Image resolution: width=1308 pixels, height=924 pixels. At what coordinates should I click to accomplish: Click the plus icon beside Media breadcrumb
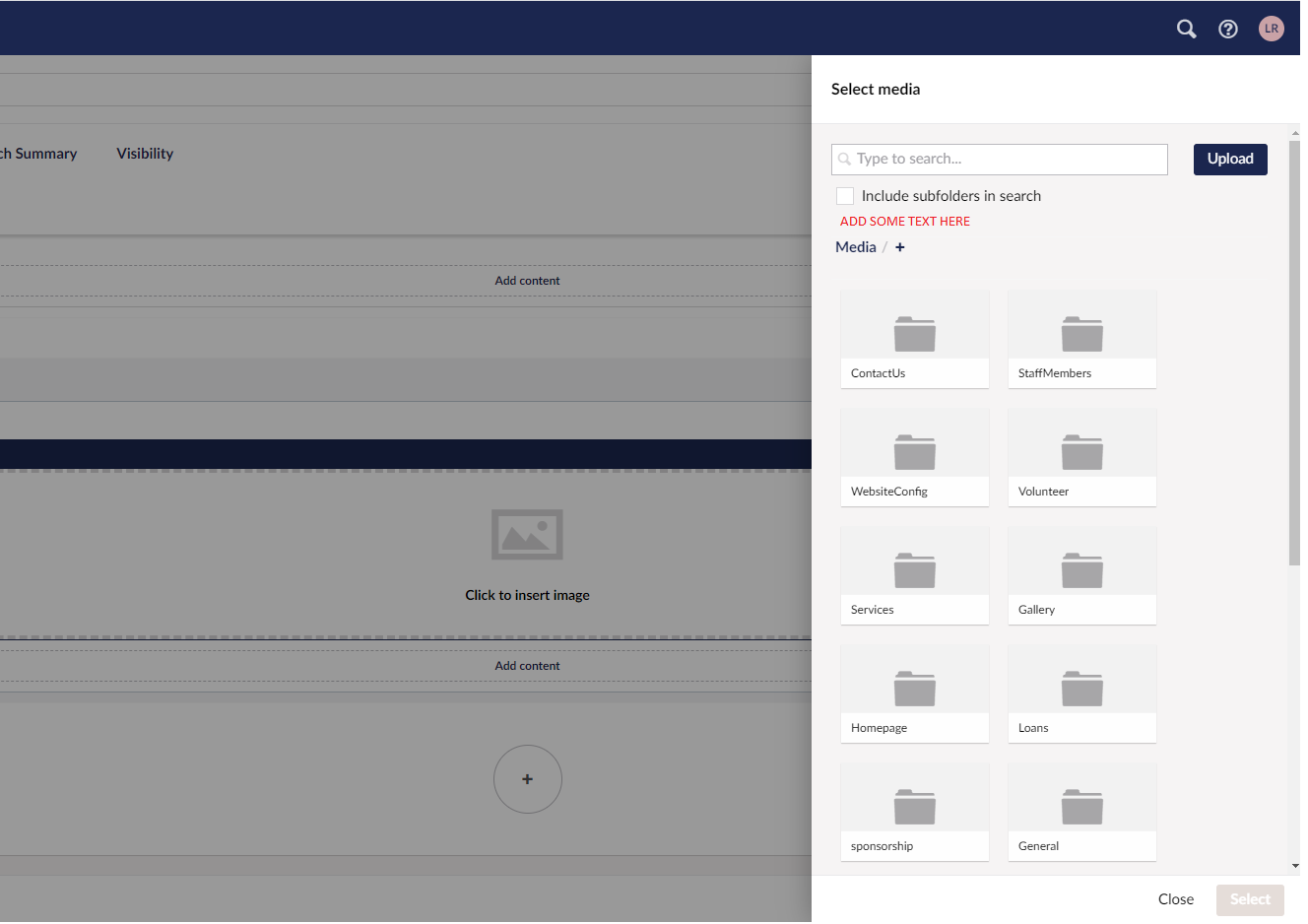point(900,247)
